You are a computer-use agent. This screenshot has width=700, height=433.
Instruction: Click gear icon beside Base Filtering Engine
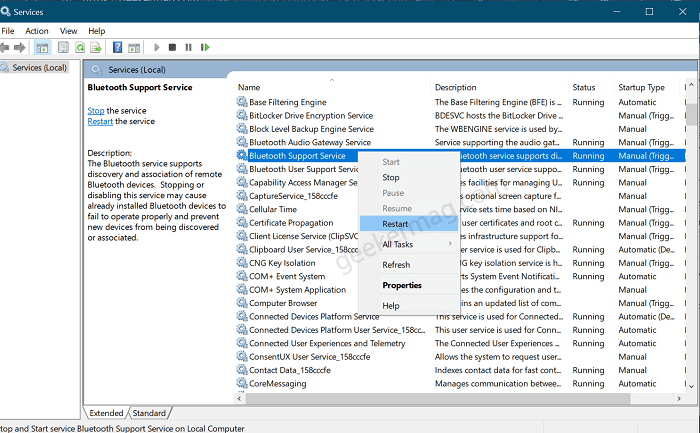point(242,102)
